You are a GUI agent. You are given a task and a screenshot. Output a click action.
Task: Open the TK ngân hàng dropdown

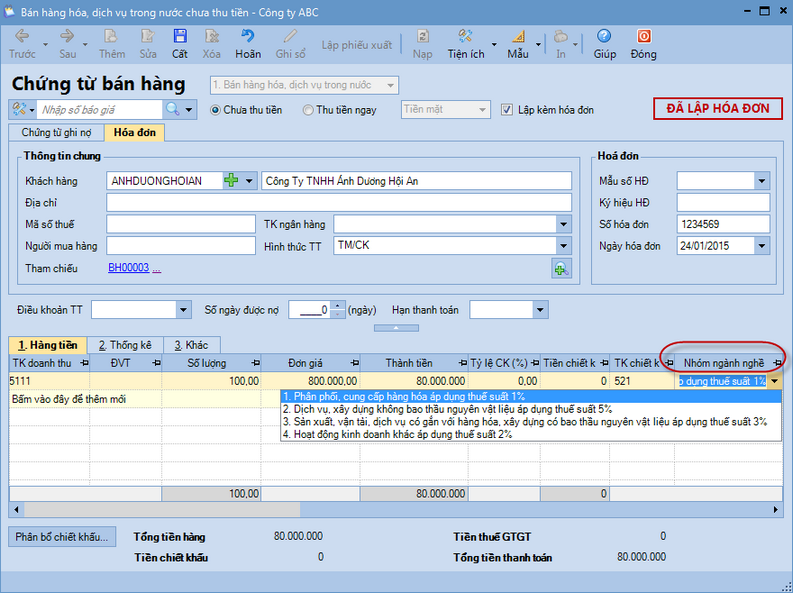pos(563,224)
